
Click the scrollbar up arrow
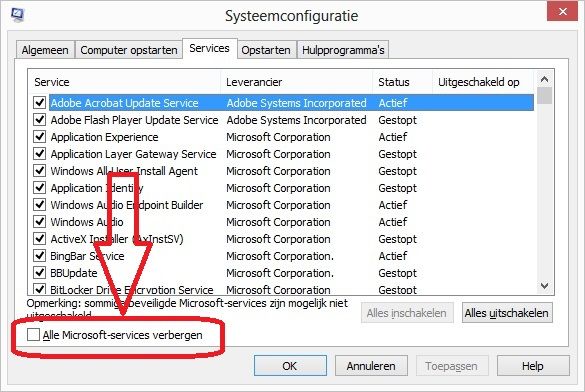[544, 79]
